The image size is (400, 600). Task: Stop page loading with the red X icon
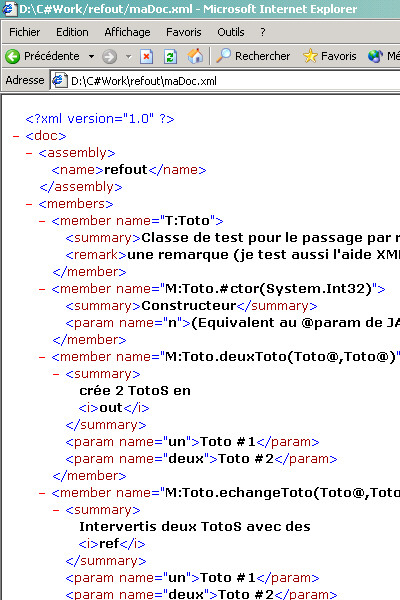(146, 57)
